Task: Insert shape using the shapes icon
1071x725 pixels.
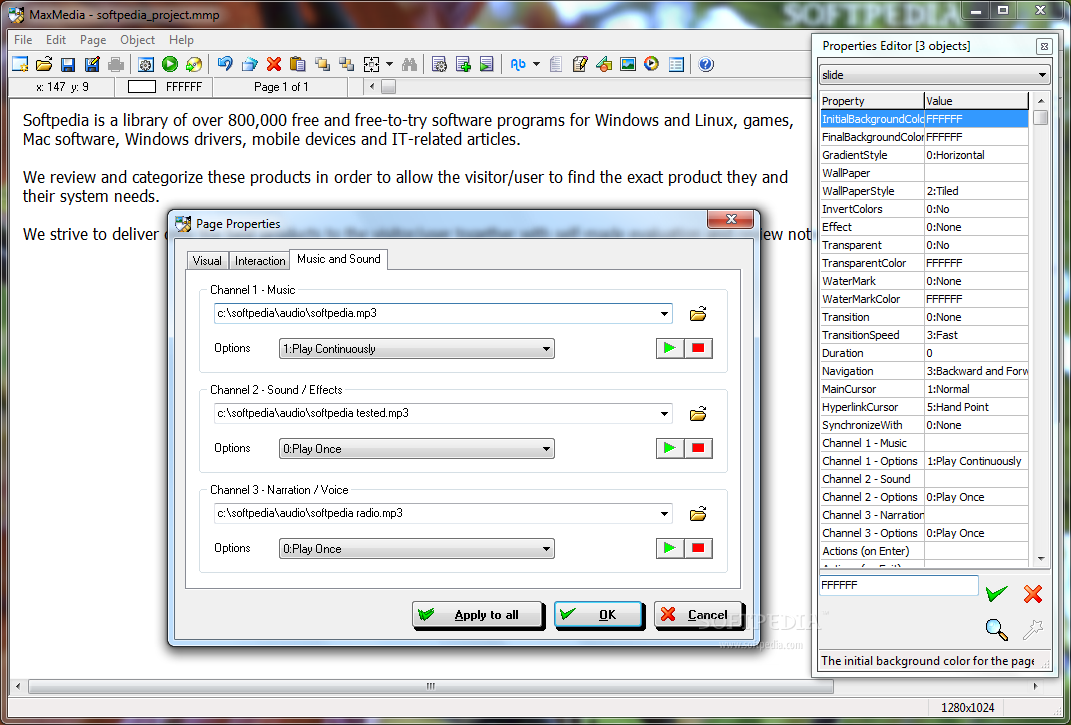Action: [604, 64]
